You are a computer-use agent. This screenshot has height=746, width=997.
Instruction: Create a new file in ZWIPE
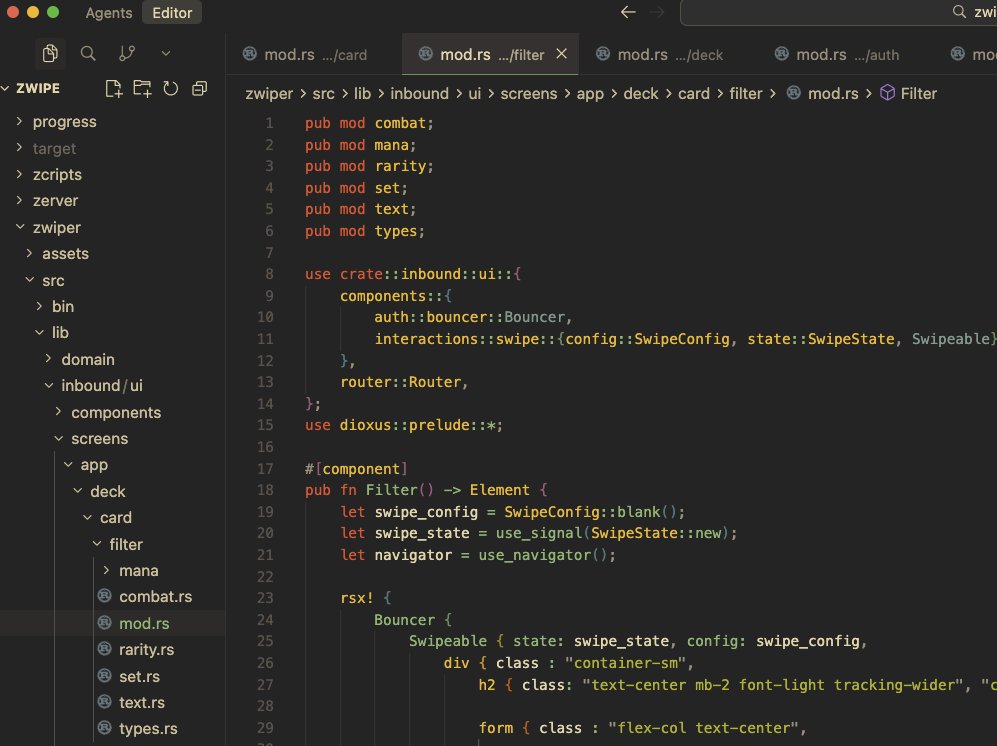[x=113, y=88]
